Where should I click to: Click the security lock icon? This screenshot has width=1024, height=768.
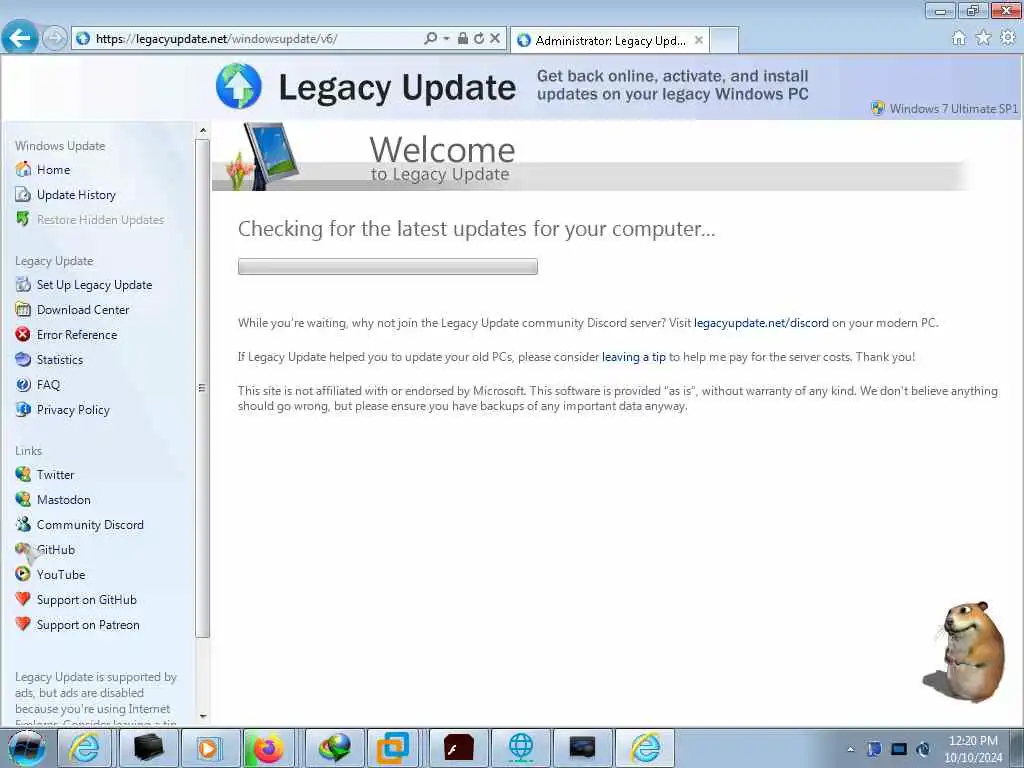462,39
